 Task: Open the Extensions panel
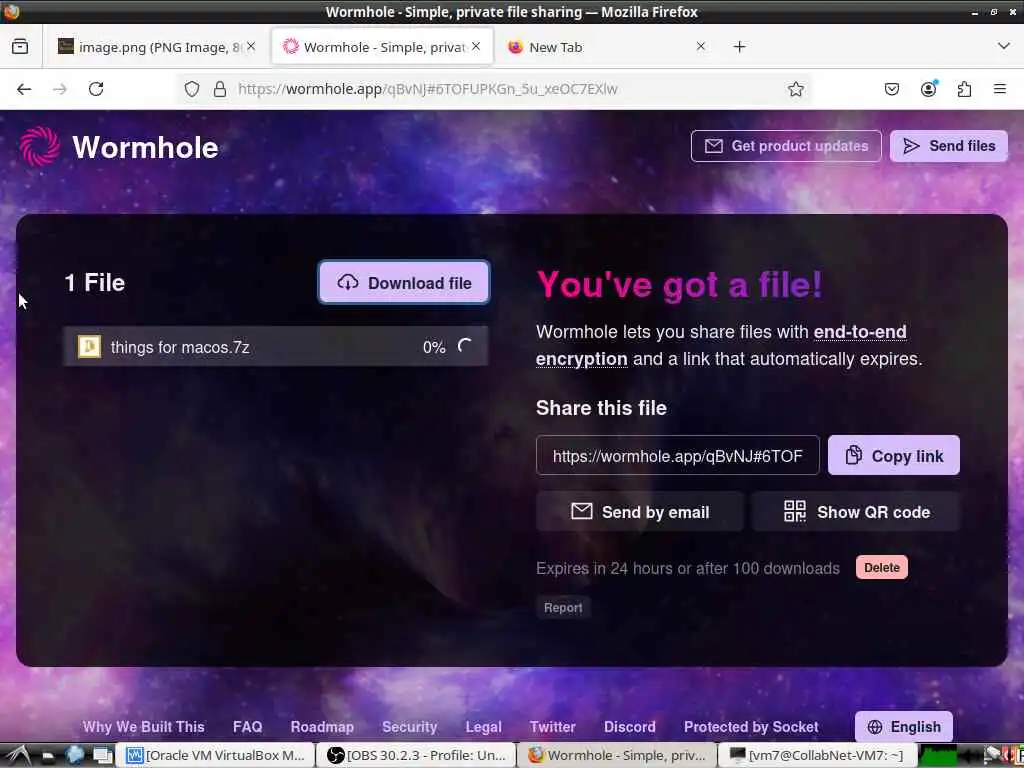tap(964, 89)
